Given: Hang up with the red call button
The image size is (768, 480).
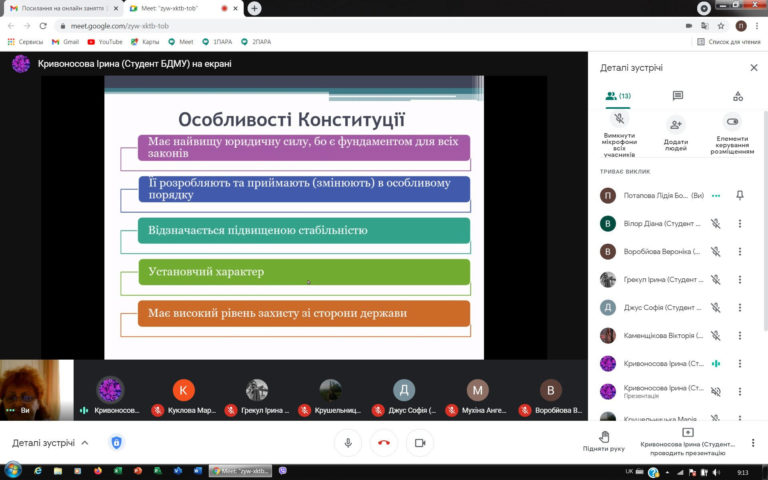Looking at the screenshot, I should pyautogui.click(x=384, y=442).
